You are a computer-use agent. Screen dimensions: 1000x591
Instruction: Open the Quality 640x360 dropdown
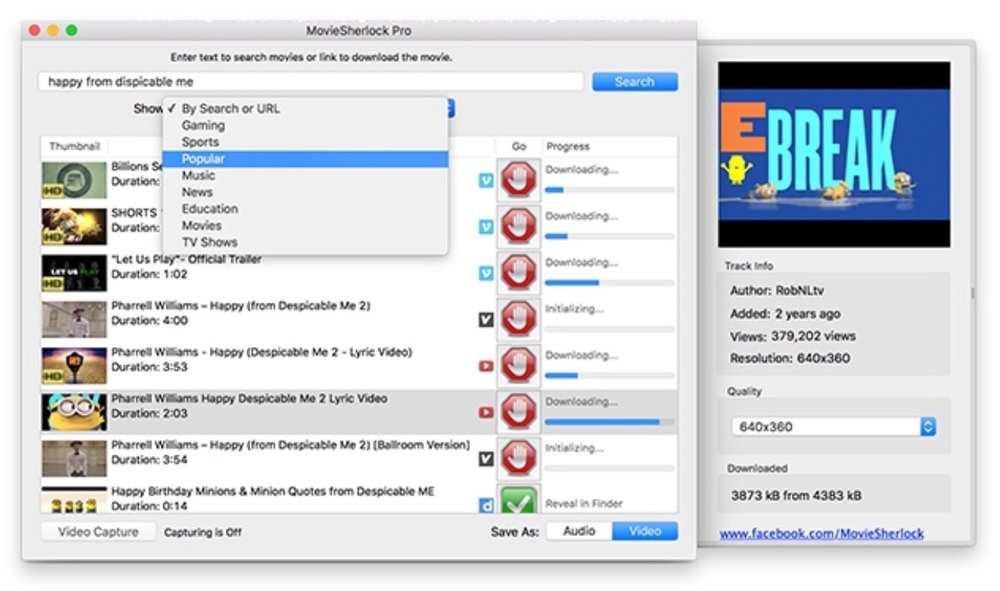834,427
